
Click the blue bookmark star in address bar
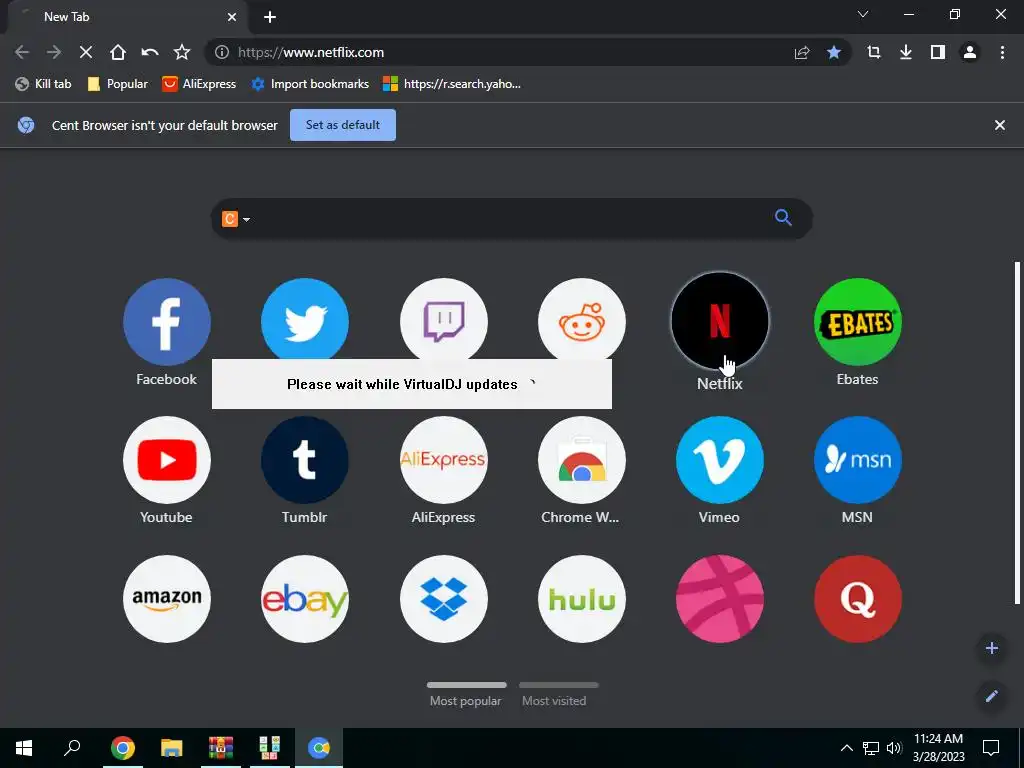pos(834,52)
